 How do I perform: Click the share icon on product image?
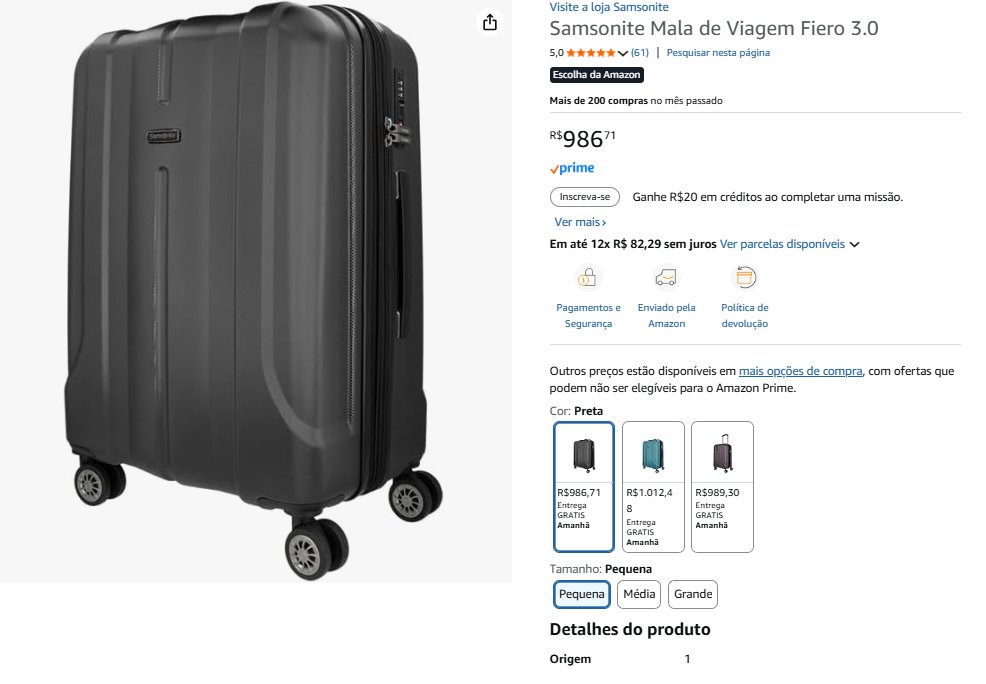coord(490,23)
